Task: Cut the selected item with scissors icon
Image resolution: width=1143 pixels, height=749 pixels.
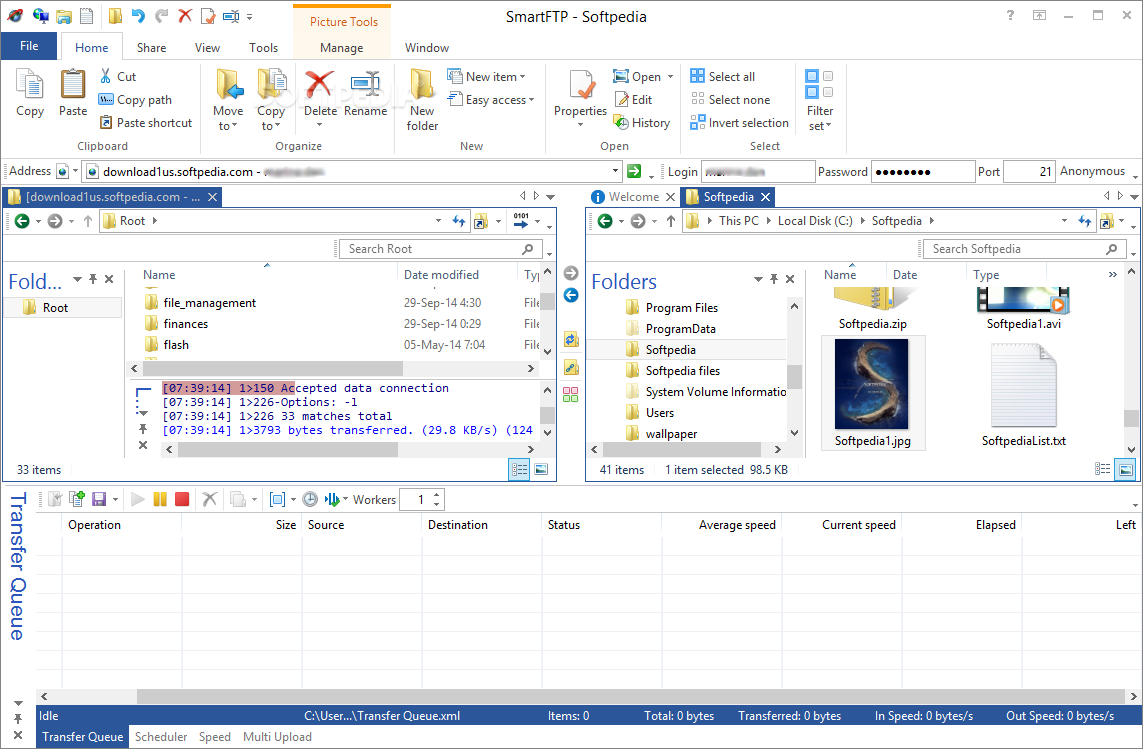Action: point(117,77)
